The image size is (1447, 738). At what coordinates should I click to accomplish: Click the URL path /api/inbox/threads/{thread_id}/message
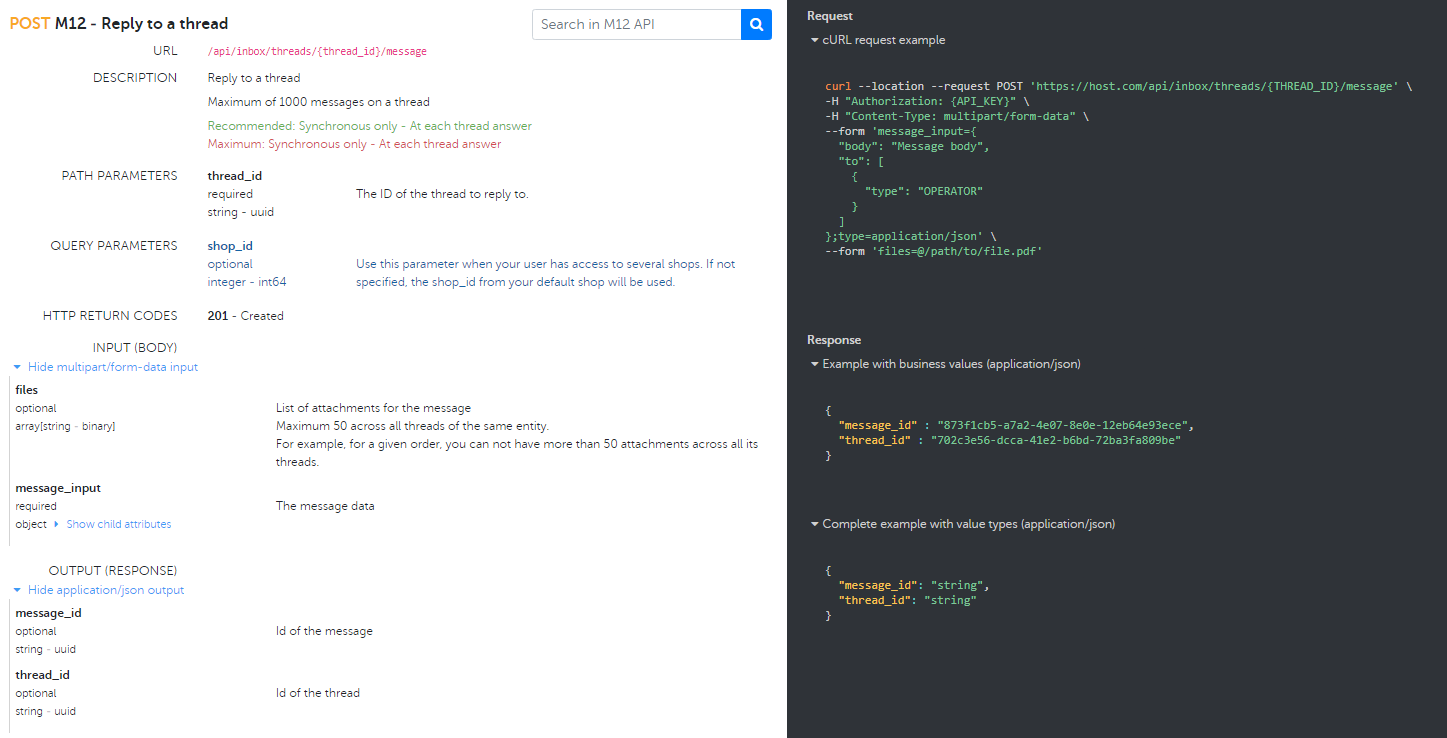pyautogui.click(x=317, y=51)
